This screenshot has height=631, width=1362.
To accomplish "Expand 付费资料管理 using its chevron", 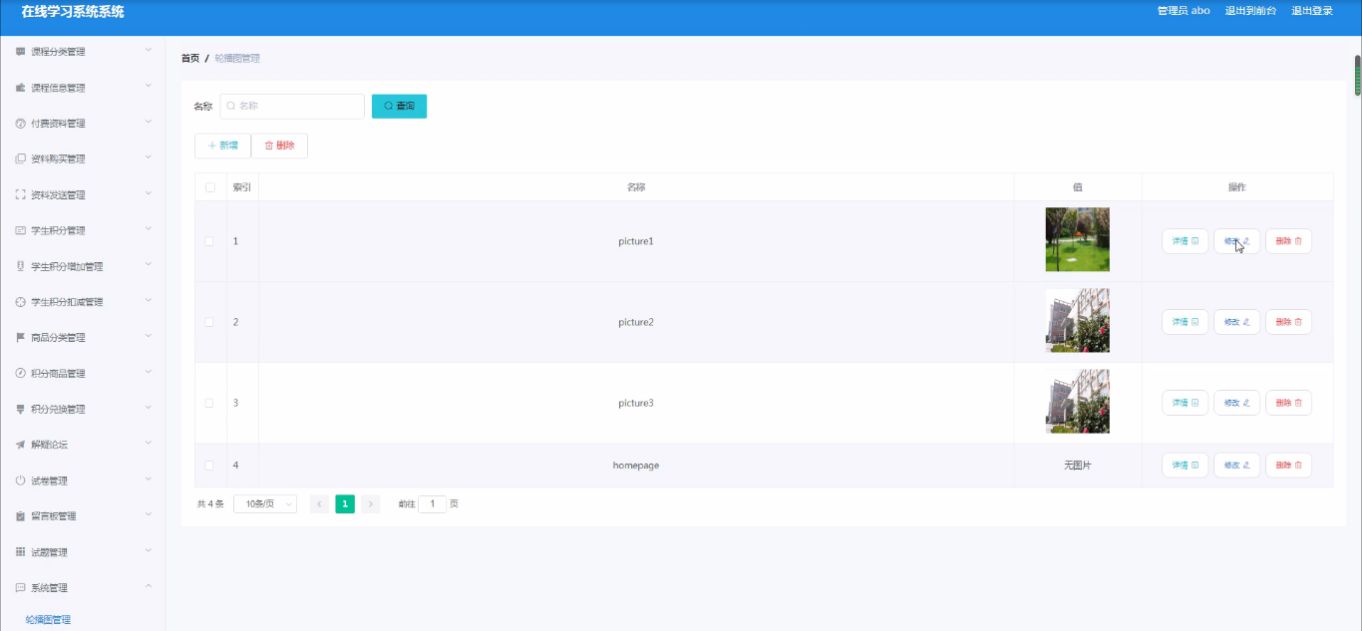I will 148,122.
